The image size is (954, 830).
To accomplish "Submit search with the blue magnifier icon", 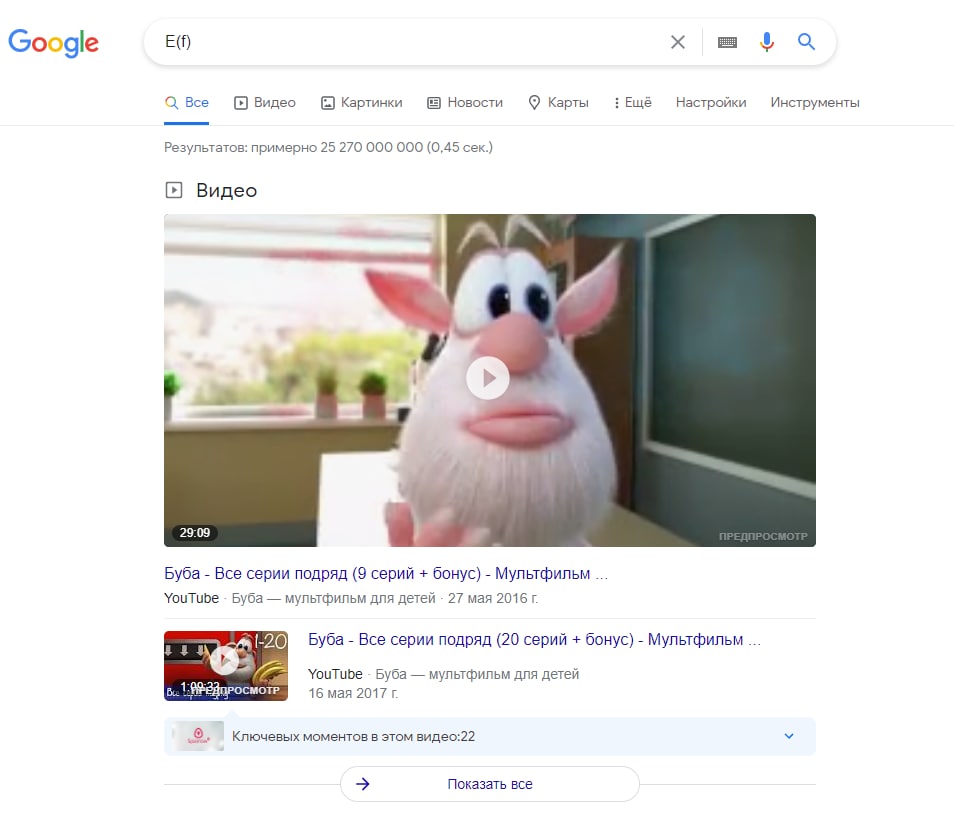I will [806, 41].
